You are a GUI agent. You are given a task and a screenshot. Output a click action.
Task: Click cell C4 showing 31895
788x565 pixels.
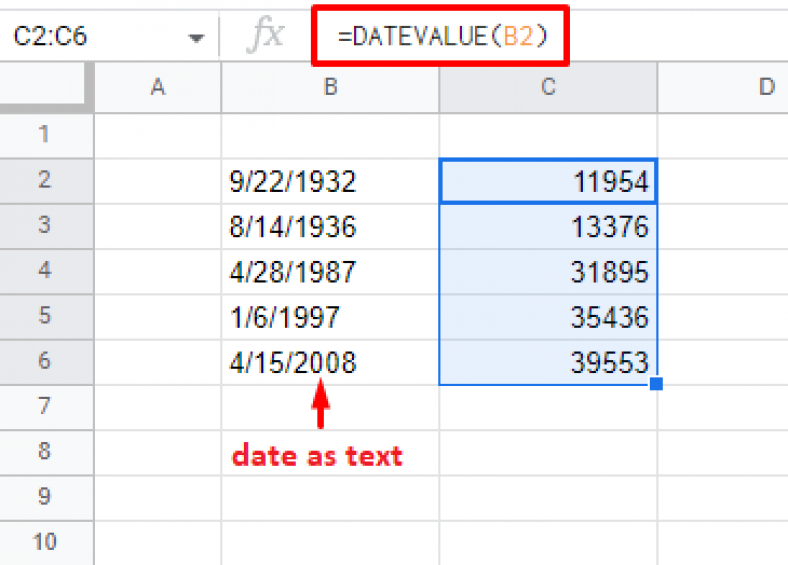(x=548, y=272)
